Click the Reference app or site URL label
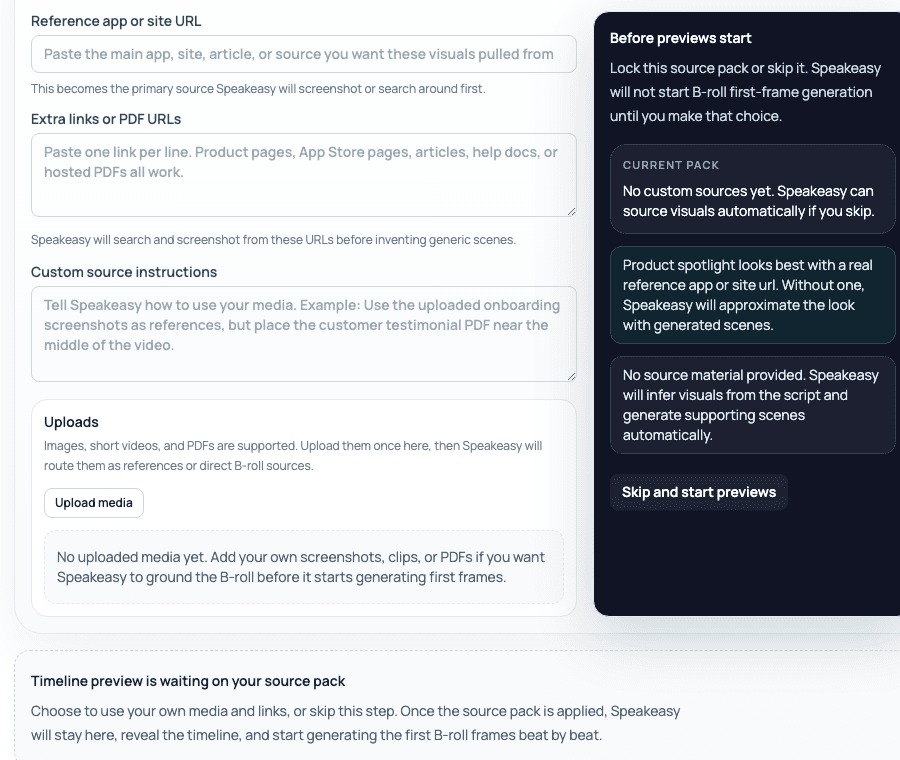 (116, 21)
